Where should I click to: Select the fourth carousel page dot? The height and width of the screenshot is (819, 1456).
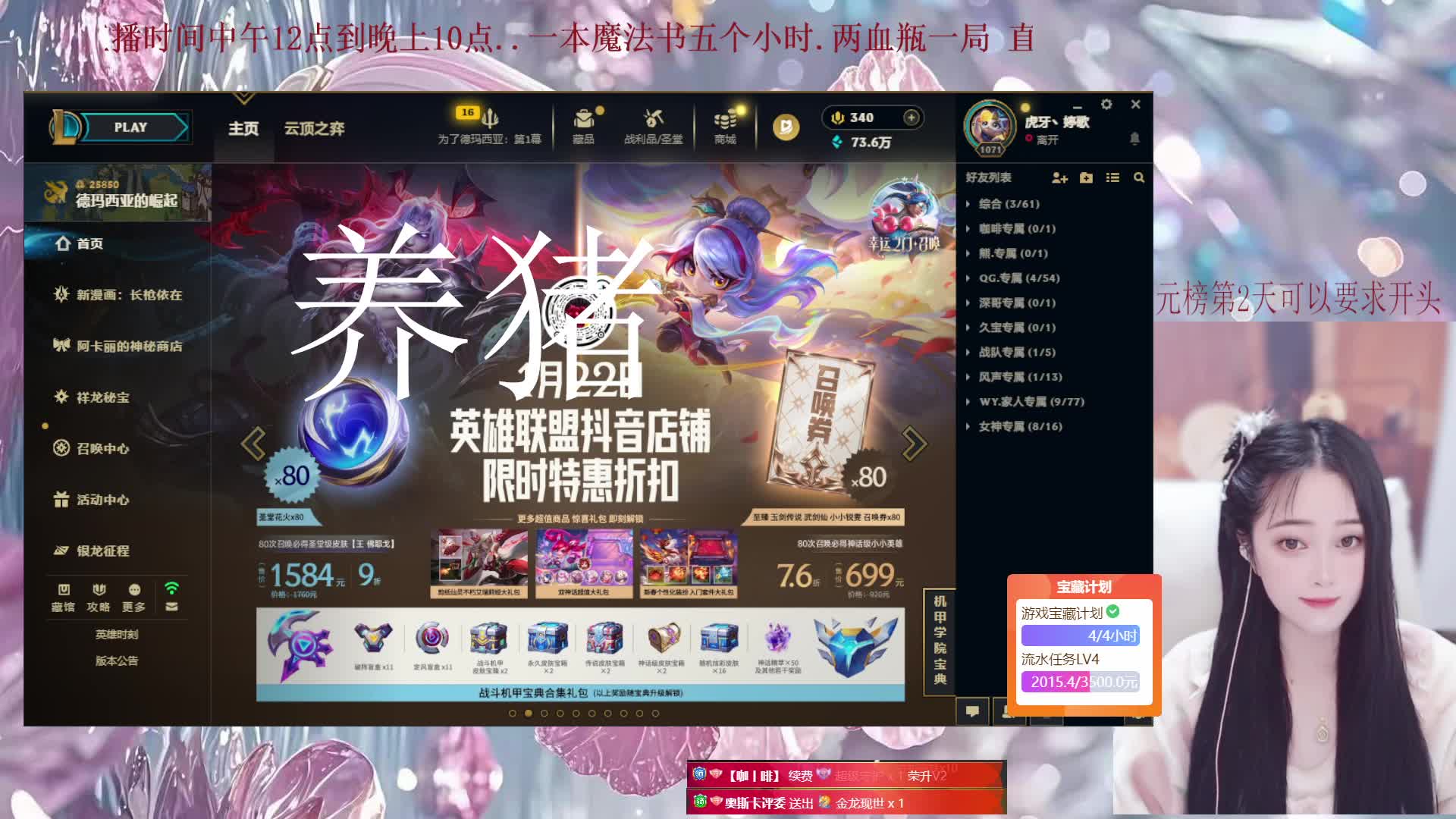point(560,714)
